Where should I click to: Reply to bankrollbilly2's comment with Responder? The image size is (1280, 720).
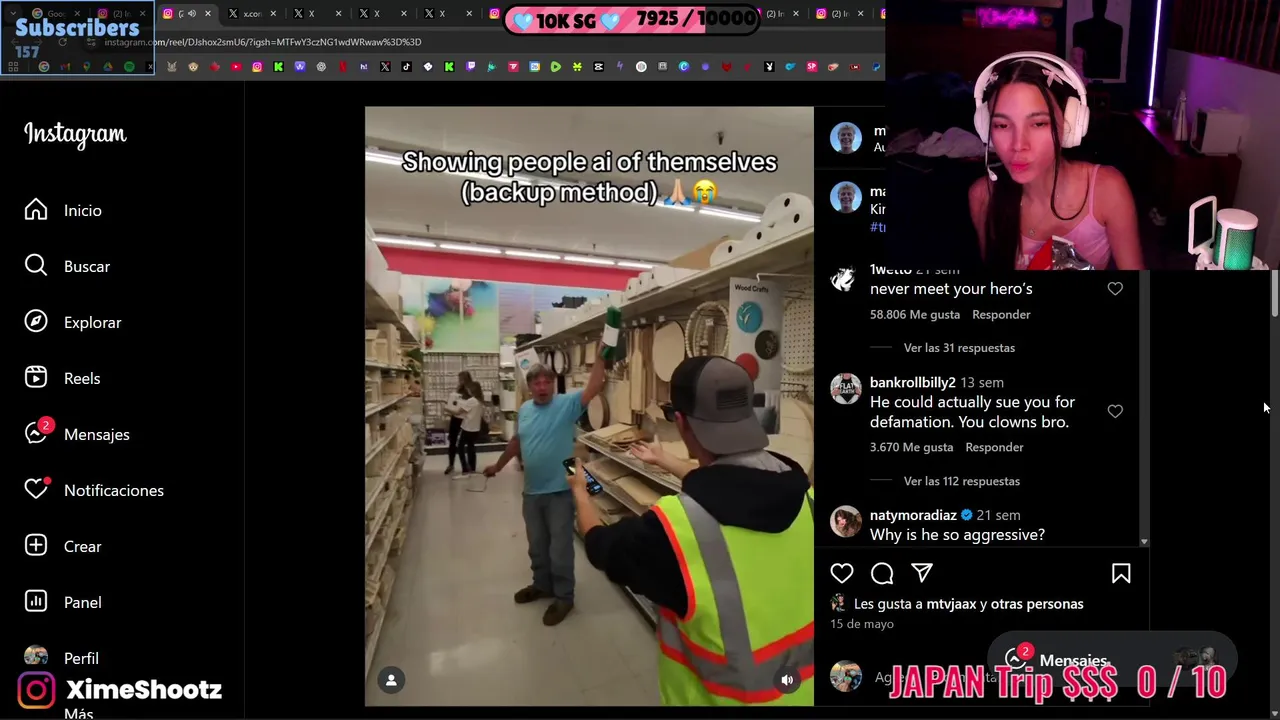click(x=994, y=447)
